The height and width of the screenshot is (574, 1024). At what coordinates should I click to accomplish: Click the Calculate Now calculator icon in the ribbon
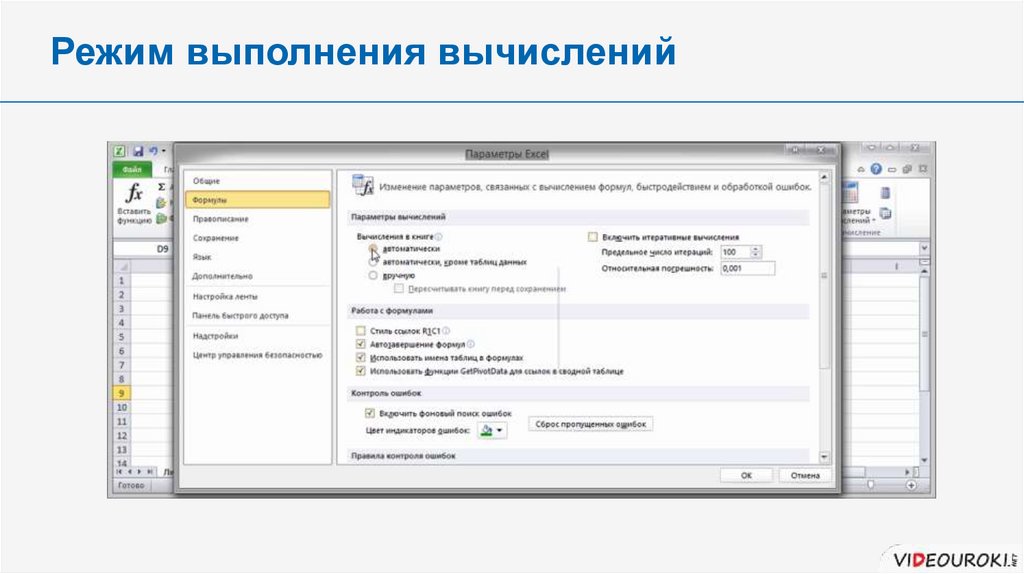point(885,193)
